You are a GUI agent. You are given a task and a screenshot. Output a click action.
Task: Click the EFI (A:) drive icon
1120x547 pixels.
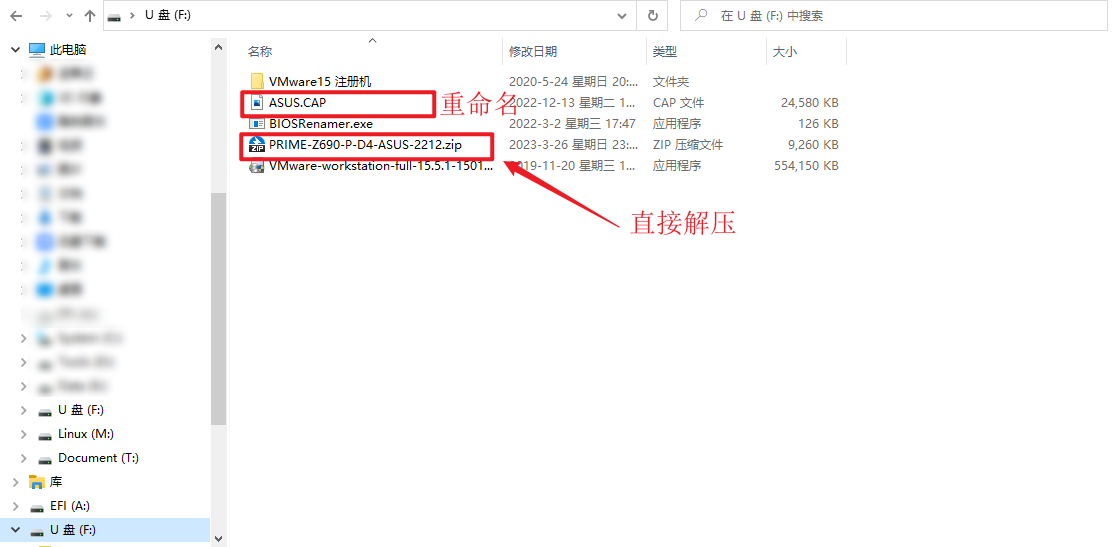click(36, 506)
